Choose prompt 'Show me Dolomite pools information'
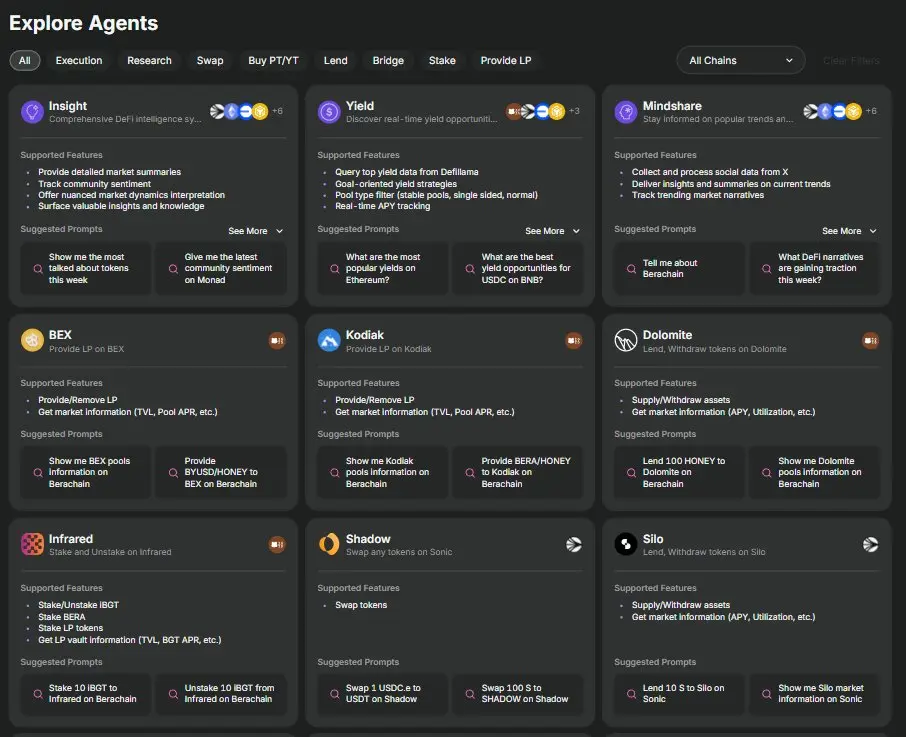Image resolution: width=906 pixels, height=737 pixels. [815, 472]
